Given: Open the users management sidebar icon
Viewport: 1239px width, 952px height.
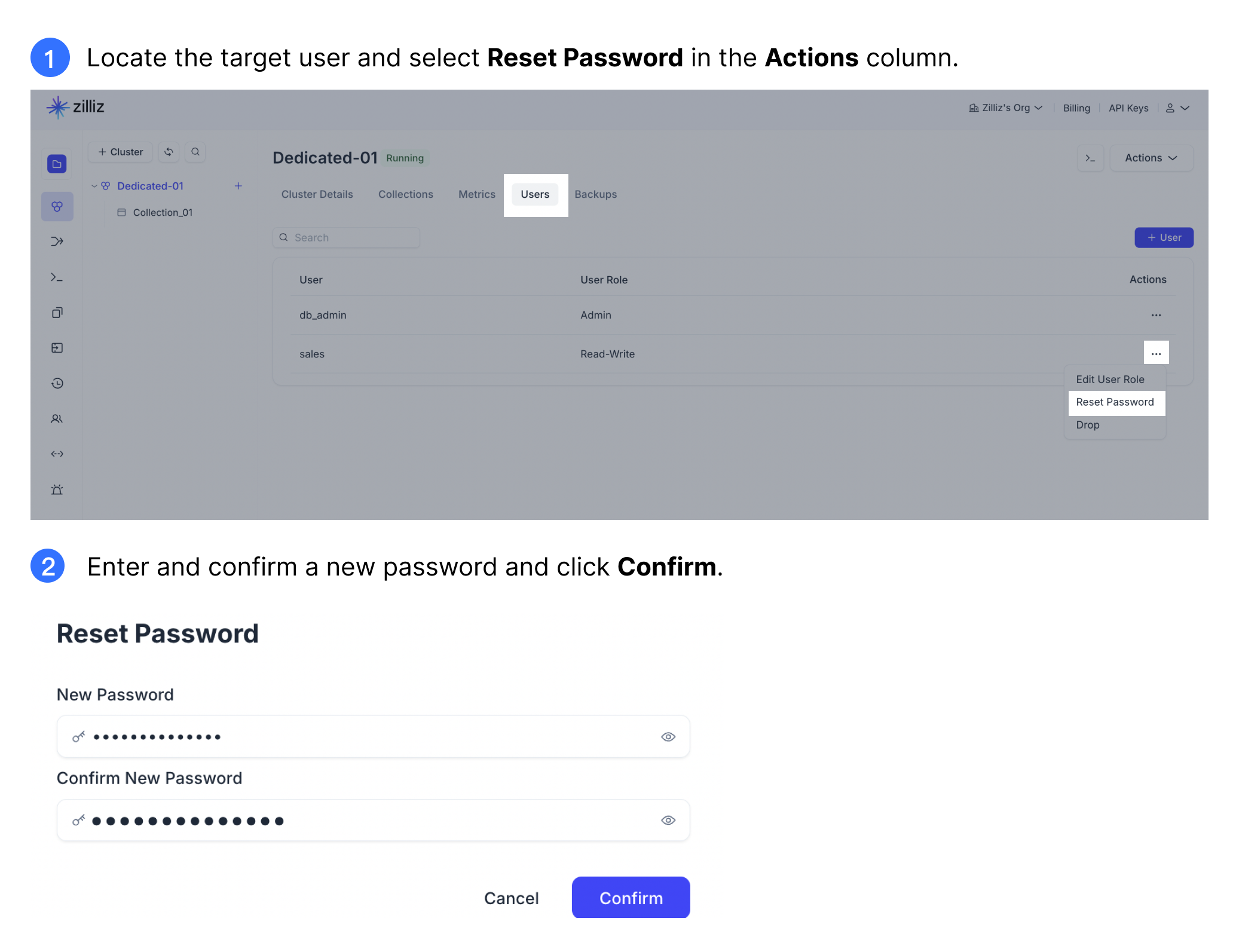Looking at the screenshot, I should (57, 419).
